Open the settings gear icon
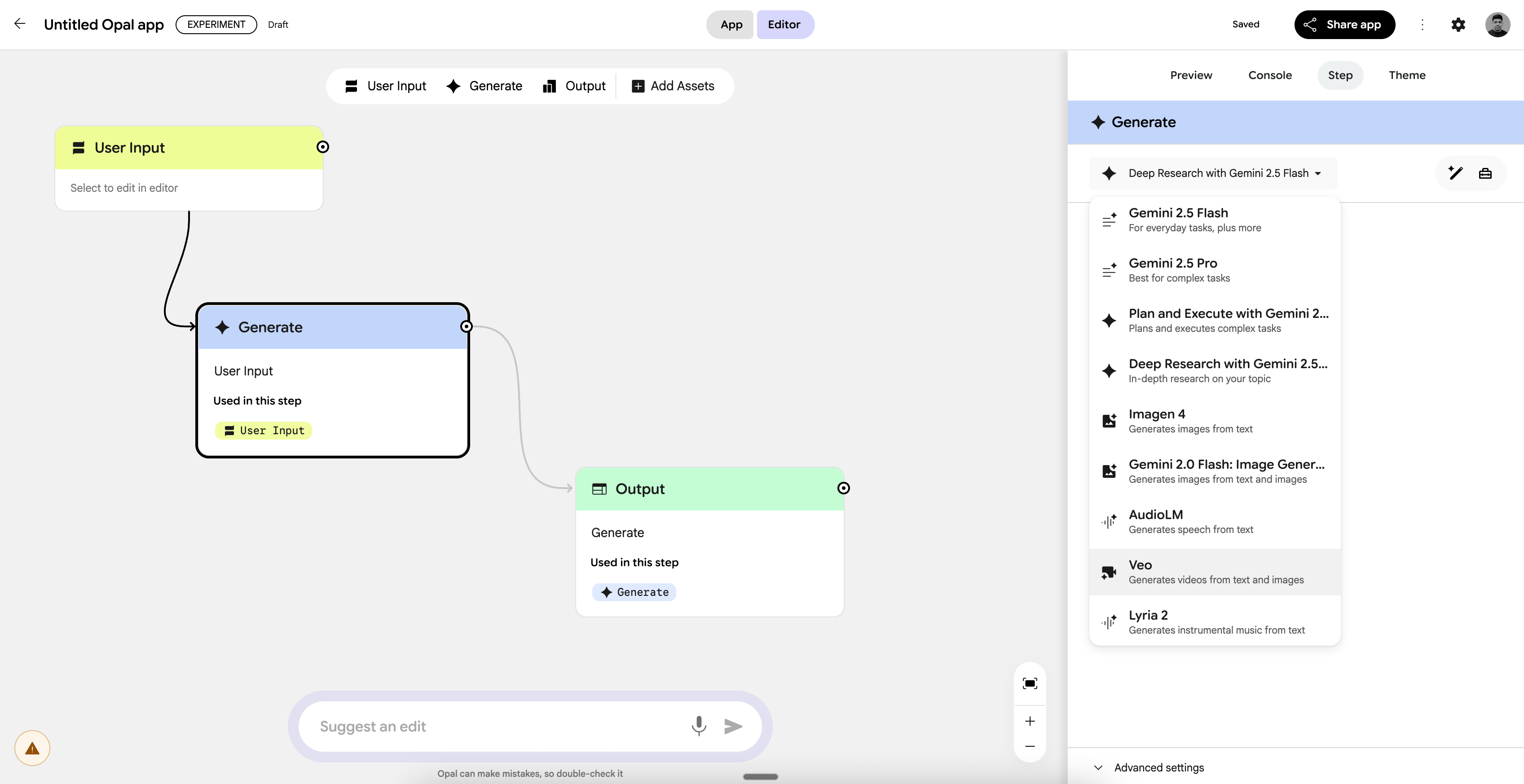This screenshot has height=784, width=1524. (1458, 24)
